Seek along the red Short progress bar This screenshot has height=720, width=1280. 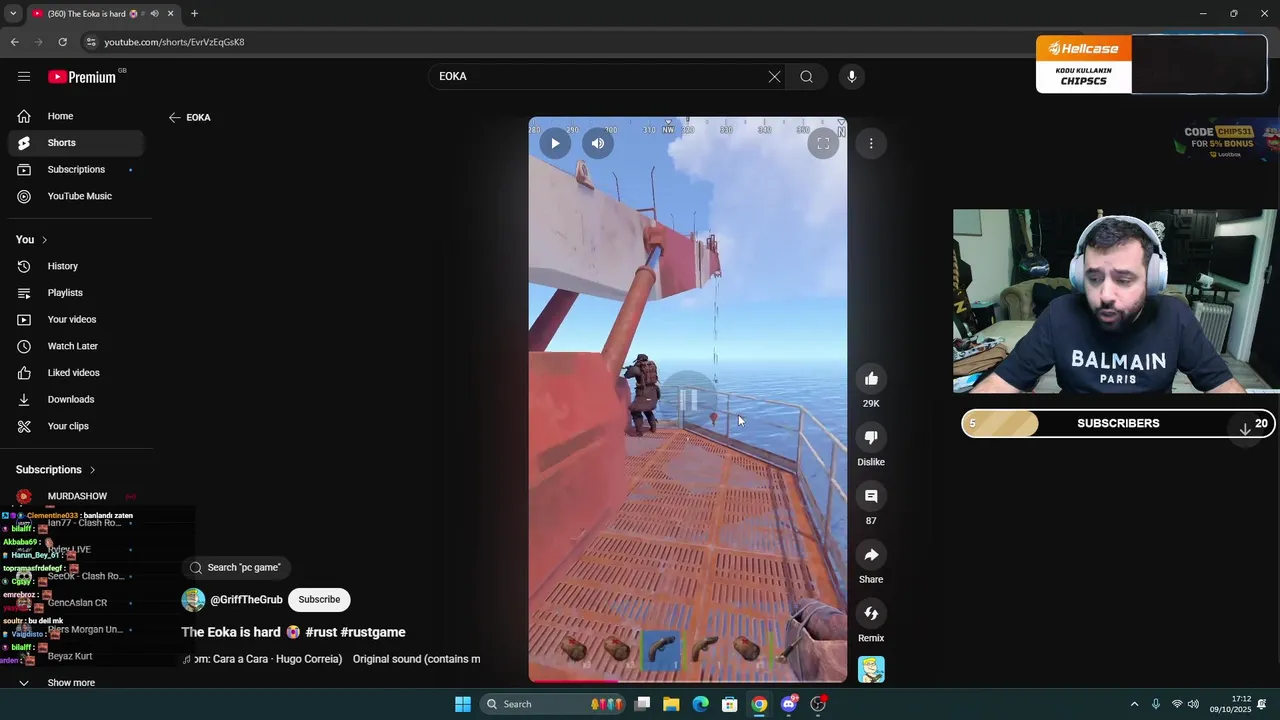pyautogui.click(x=688, y=681)
